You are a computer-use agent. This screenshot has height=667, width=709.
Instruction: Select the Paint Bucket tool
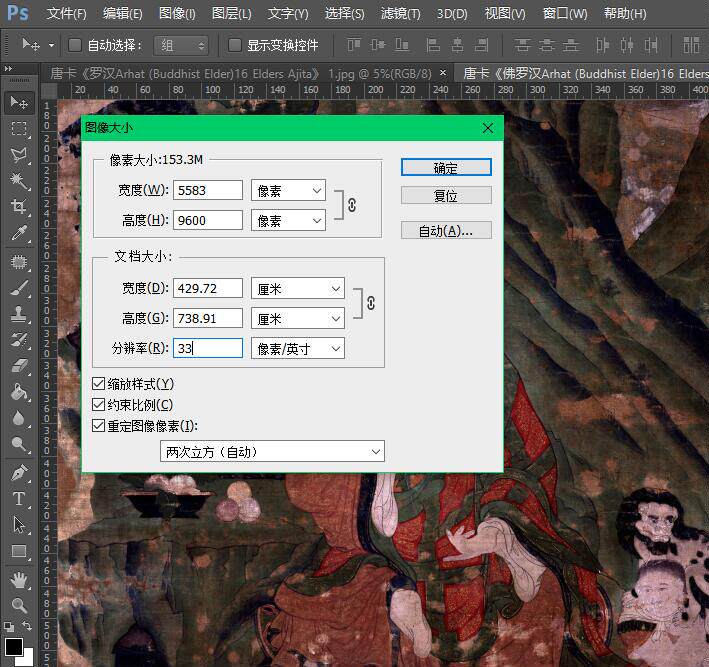[19, 392]
